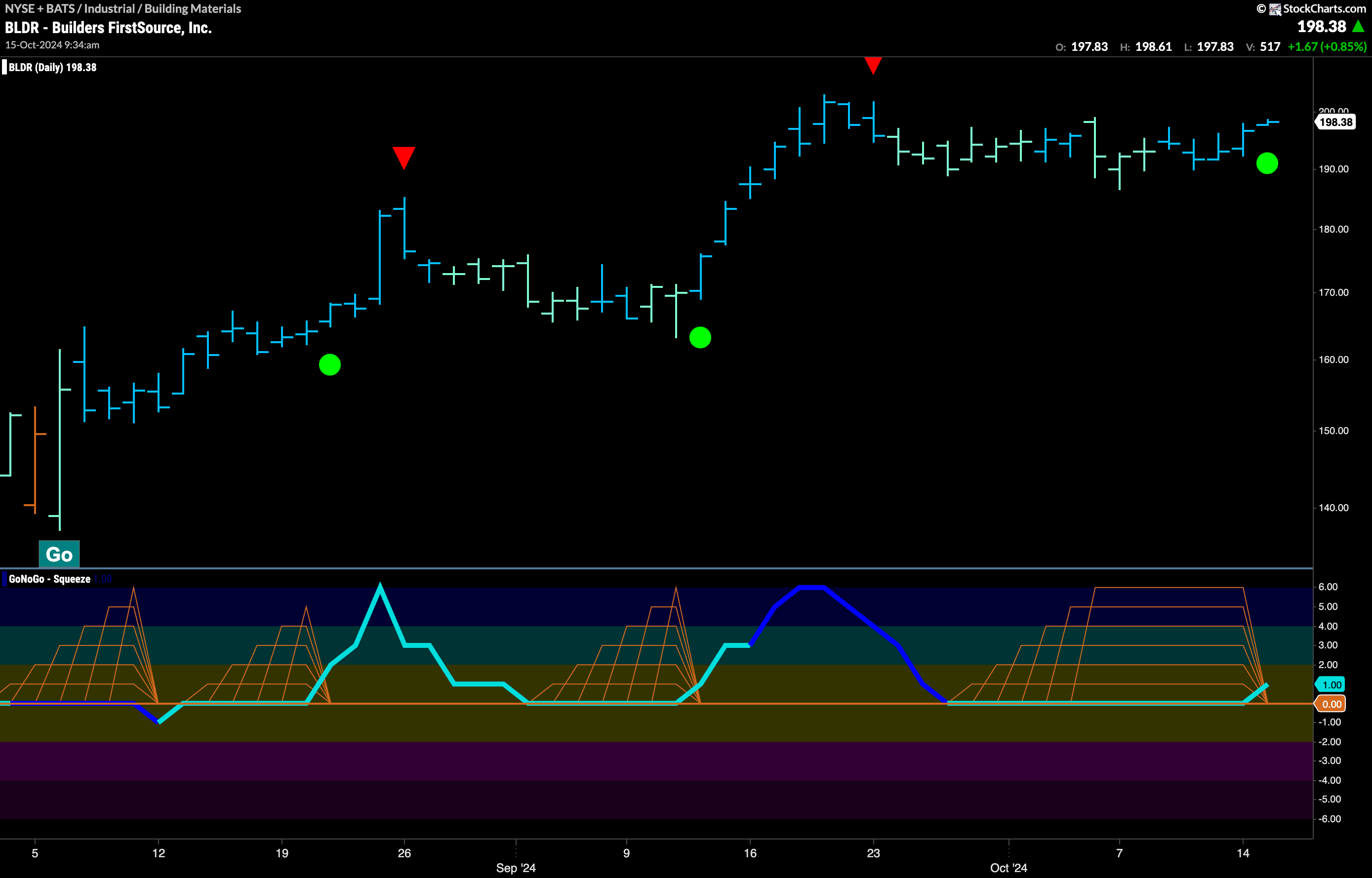Click the green up-arrow beside price 198.38
The width and height of the screenshot is (1372, 878).
[1359, 26]
